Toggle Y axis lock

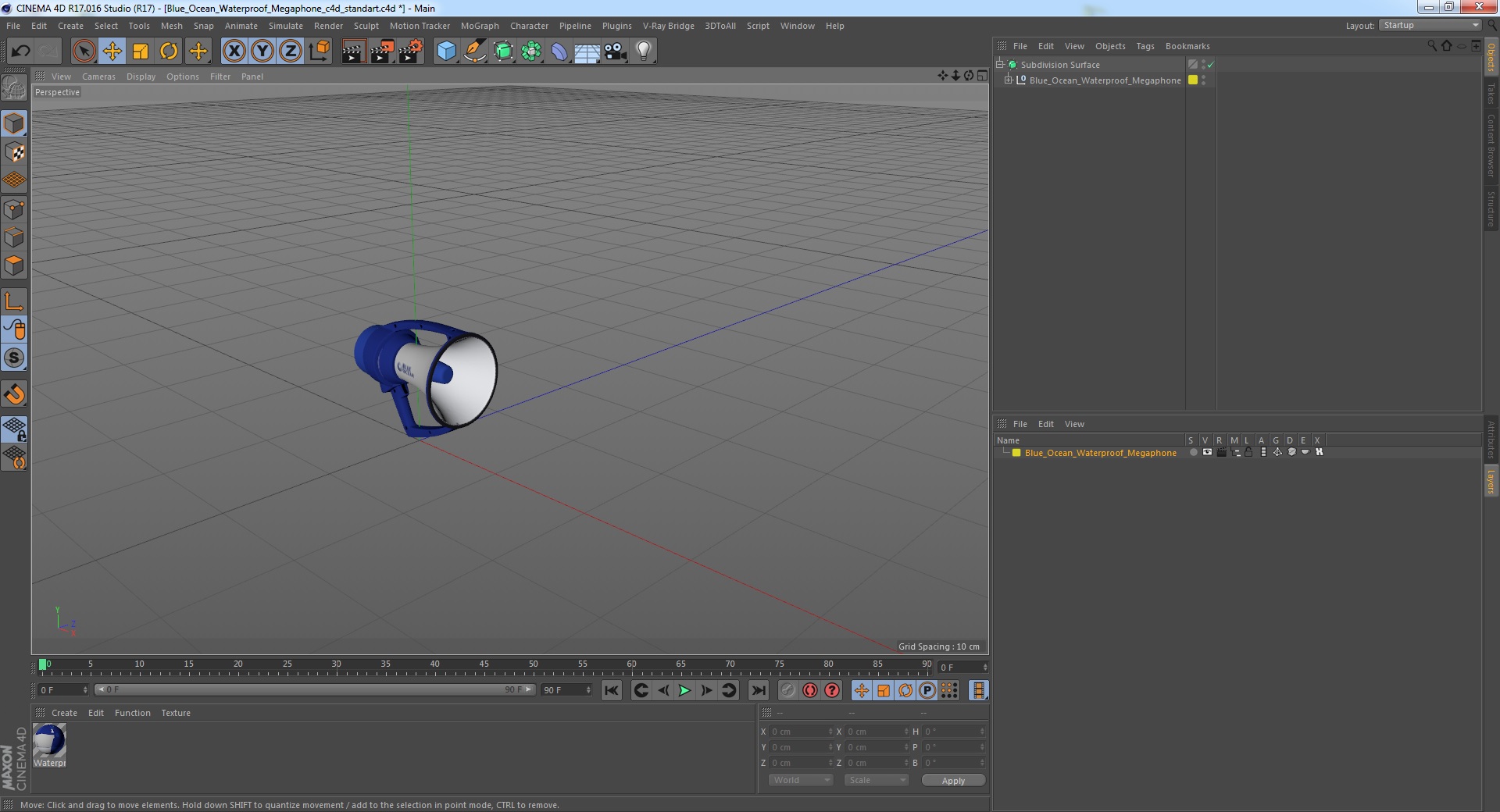tap(262, 52)
